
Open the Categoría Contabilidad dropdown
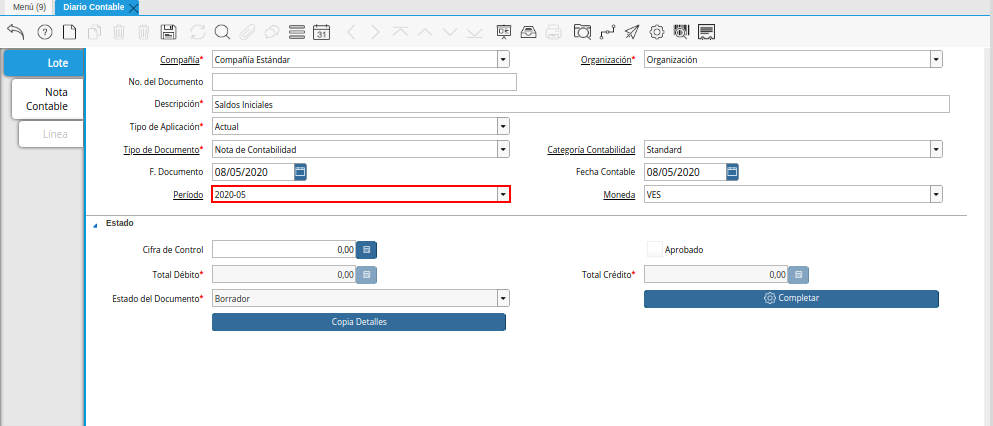point(936,149)
